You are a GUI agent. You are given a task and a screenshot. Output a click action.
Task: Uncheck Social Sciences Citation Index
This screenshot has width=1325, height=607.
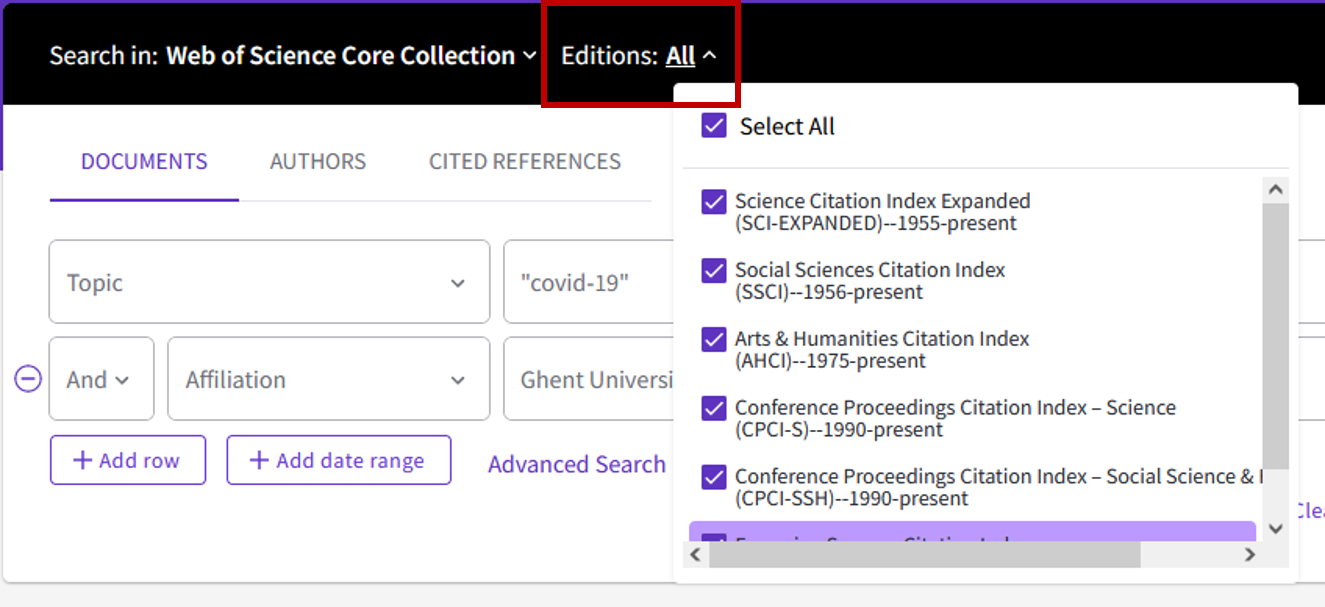714,270
